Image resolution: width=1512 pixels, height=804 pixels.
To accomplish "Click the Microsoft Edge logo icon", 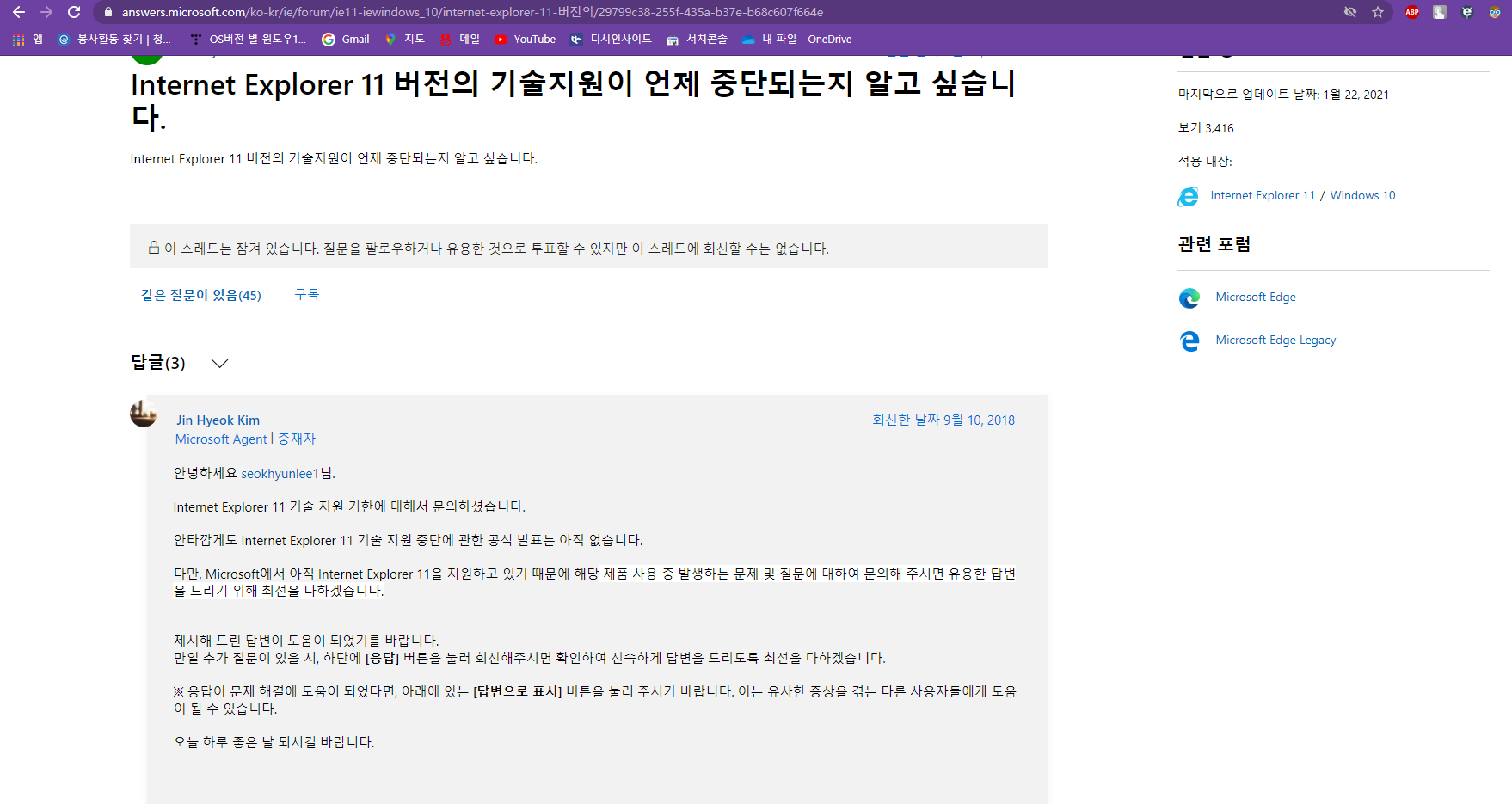I will [1189, 298].
